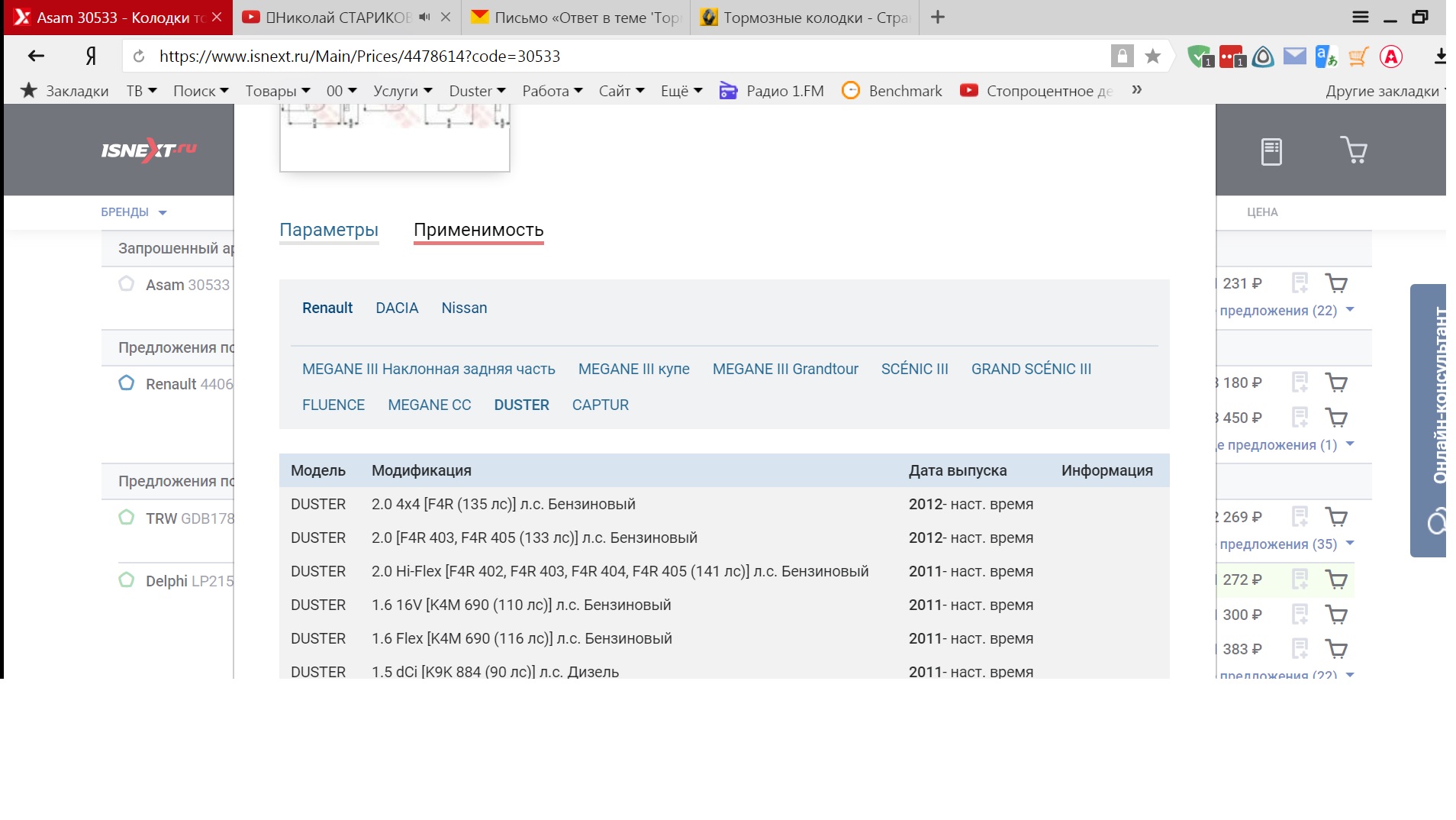This screenshot has height=820, width=1456.
Task: Bookmark page with the star icon
Action: coord(1153,56)
